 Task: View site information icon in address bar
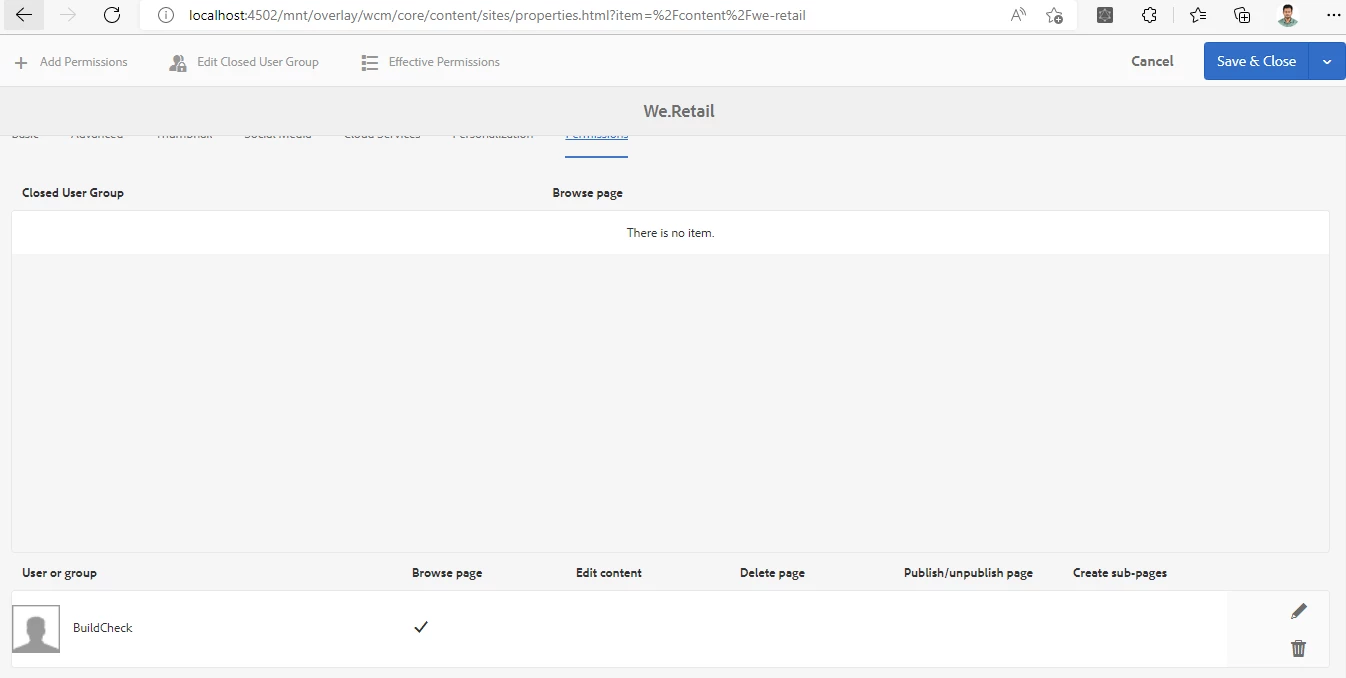[x=166, y=15]
